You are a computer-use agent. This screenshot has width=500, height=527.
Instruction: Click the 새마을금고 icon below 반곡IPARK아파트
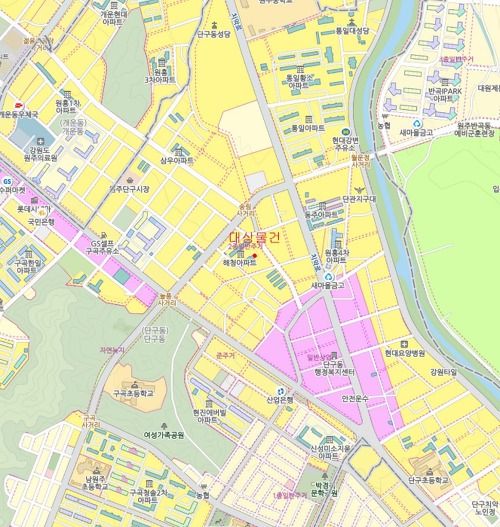[417, 124]
